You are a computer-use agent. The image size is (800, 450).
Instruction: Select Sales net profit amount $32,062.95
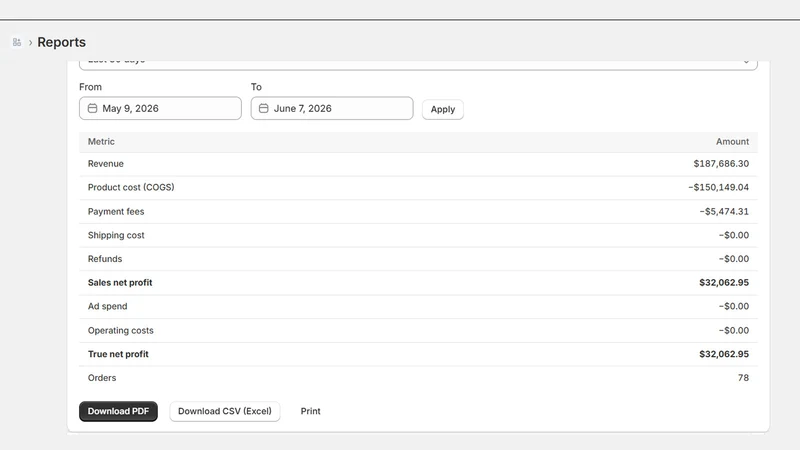point(724,283)
